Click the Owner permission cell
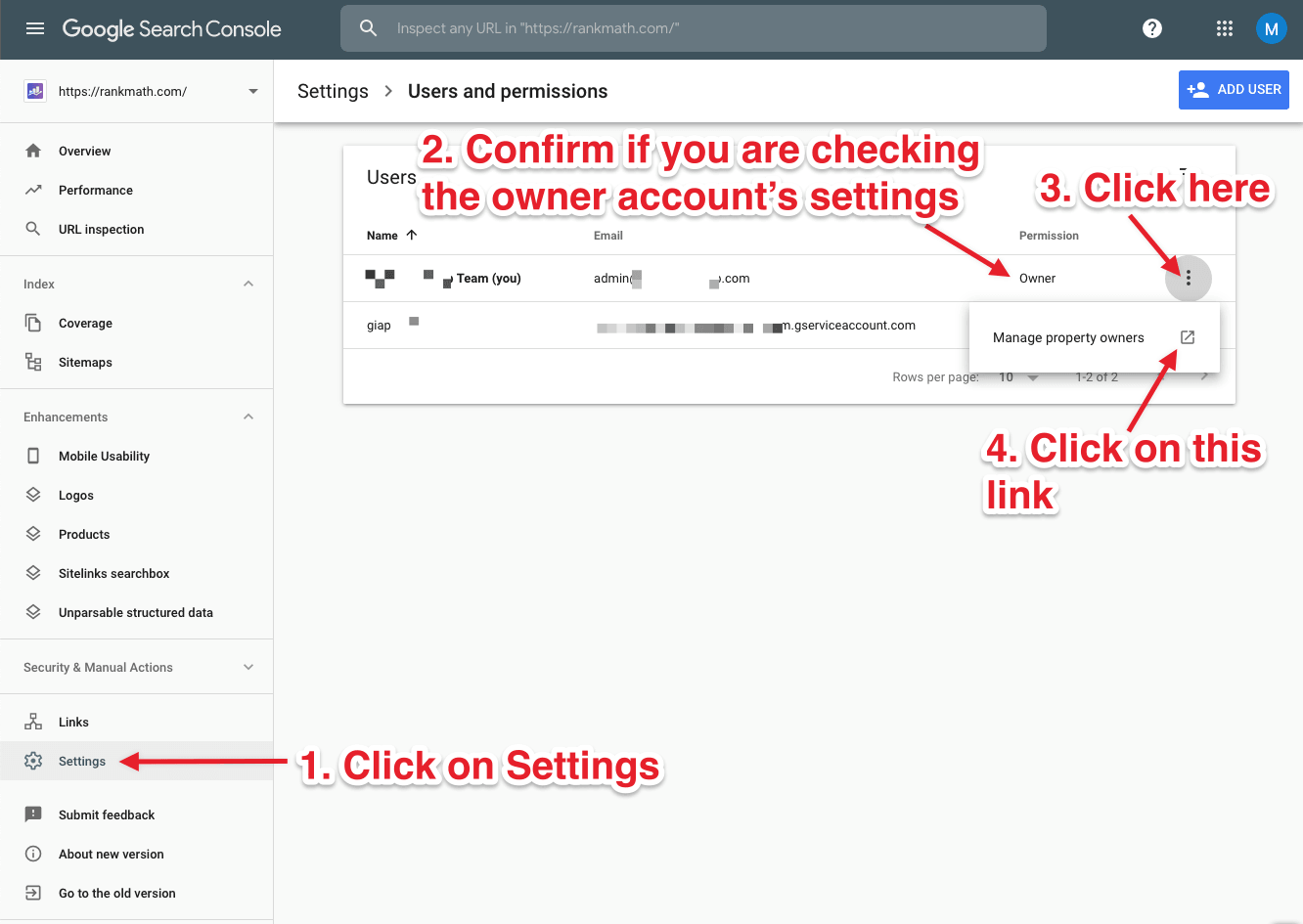 (1037, 279)
